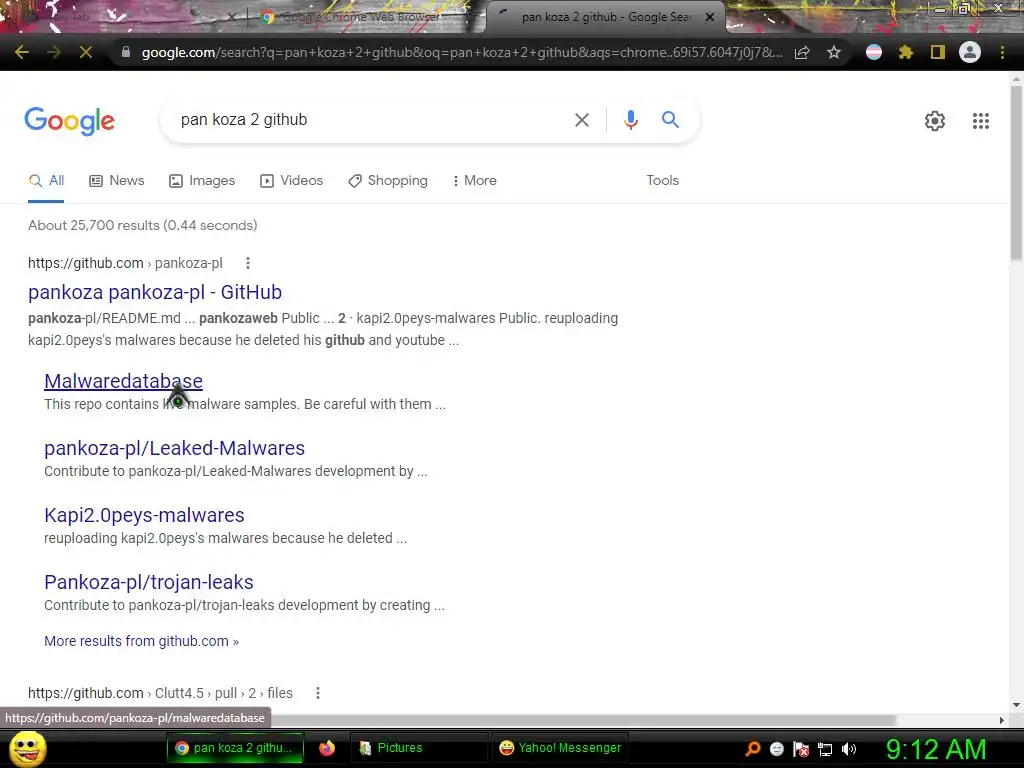Screen dimensions: 1024x768
Task: Submit search with magnifier icon
Action: click(x=670, y=120)
